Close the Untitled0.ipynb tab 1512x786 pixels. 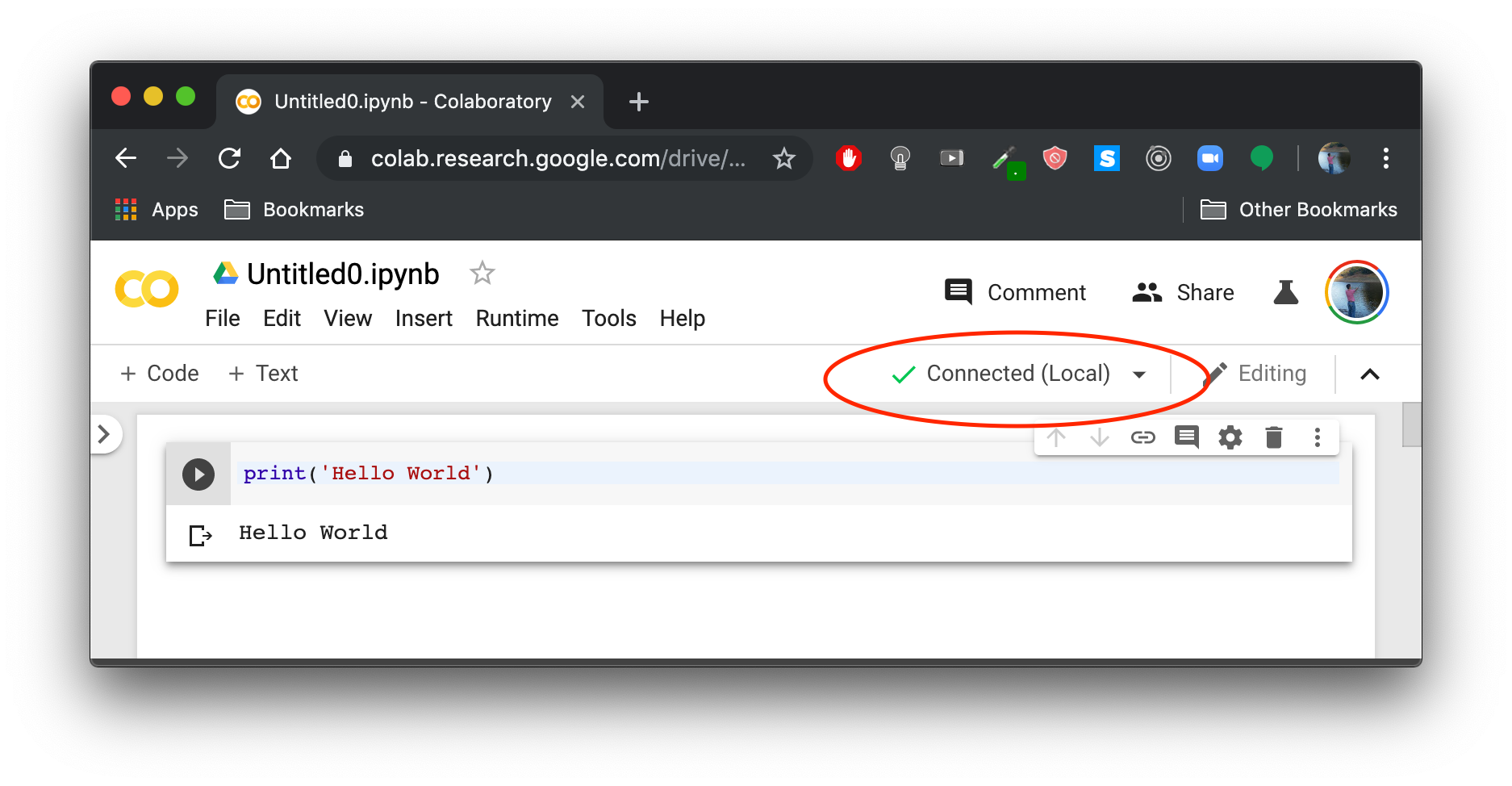(578, 102)
